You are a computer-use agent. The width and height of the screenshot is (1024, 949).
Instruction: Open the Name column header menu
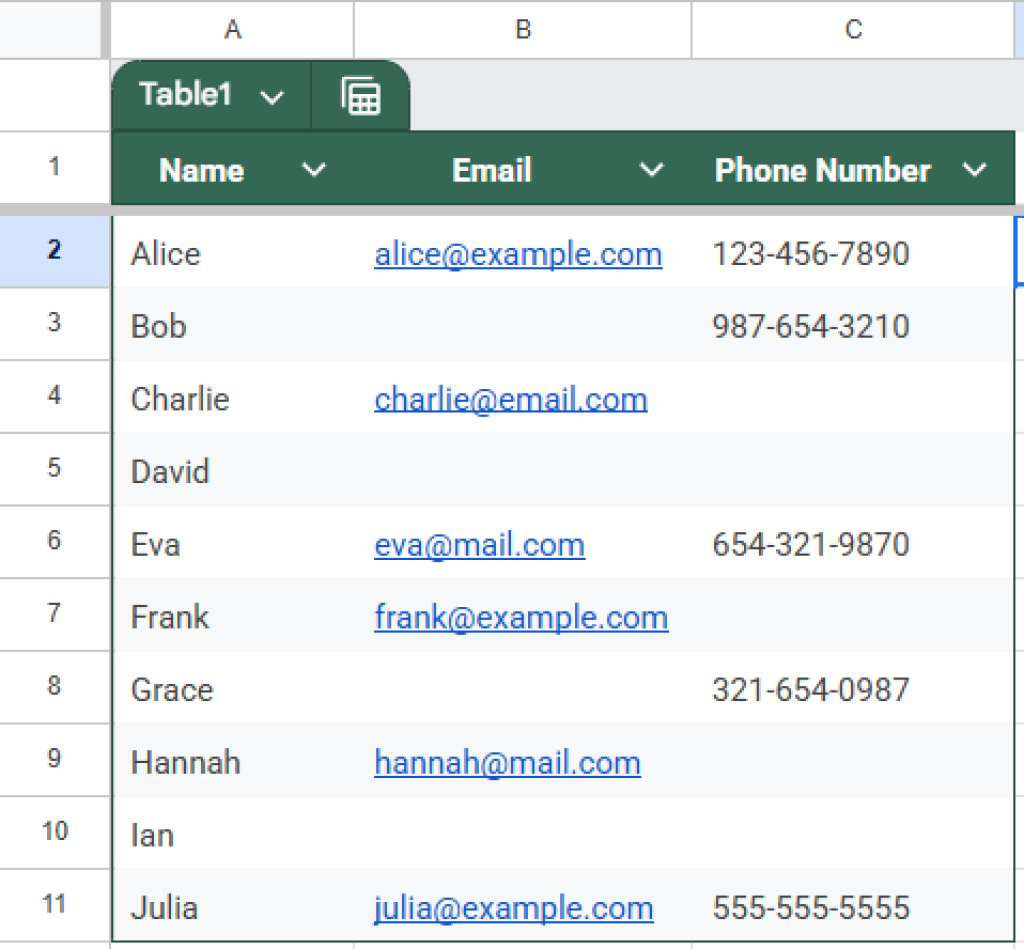pos(313,169)
